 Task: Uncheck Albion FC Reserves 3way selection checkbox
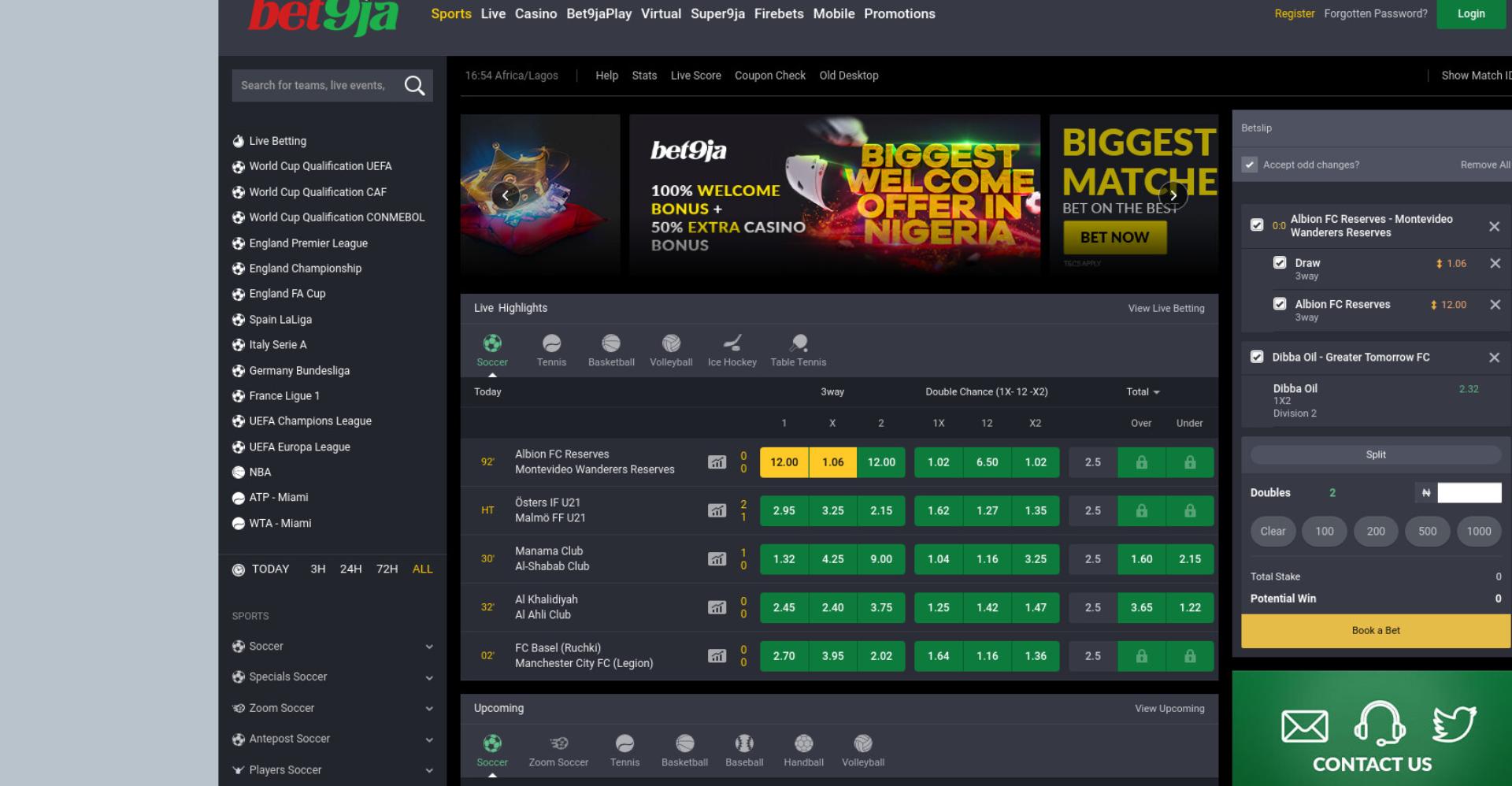(x=1280, y=304)
